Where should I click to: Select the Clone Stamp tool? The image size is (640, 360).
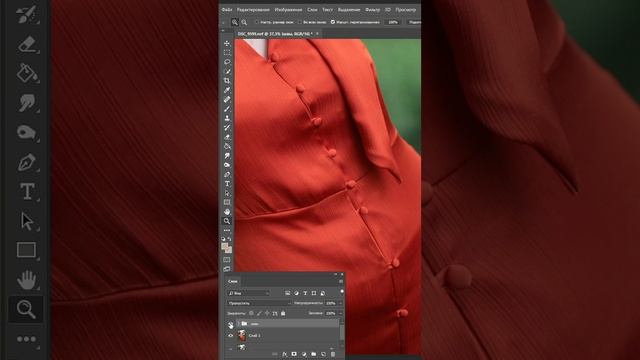pos(227,118)
